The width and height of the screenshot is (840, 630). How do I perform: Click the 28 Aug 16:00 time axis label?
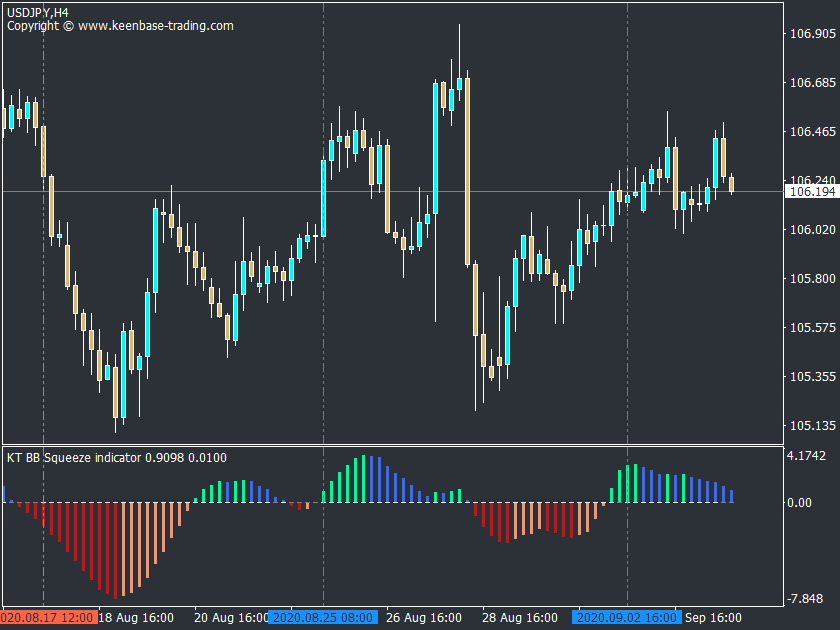(520, 618)
